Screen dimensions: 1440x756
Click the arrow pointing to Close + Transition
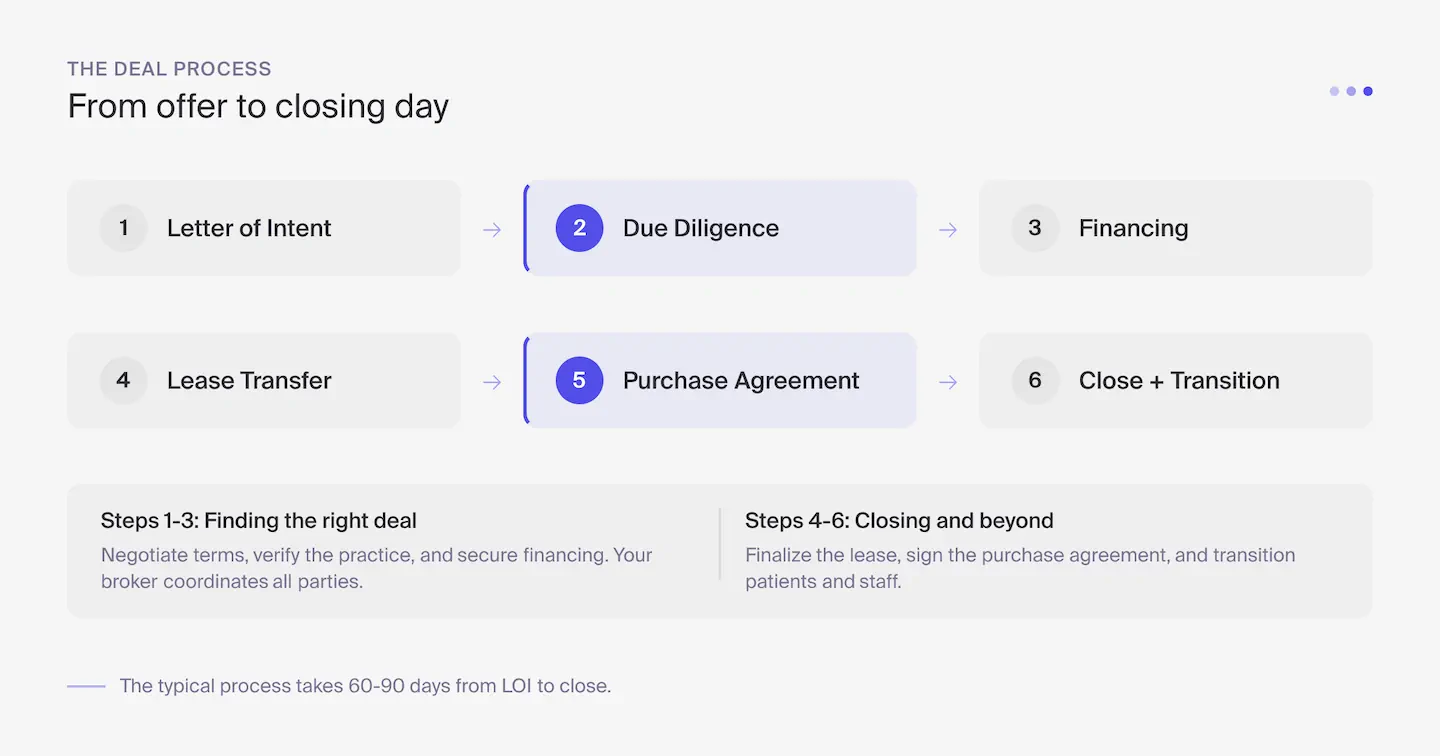948,380
